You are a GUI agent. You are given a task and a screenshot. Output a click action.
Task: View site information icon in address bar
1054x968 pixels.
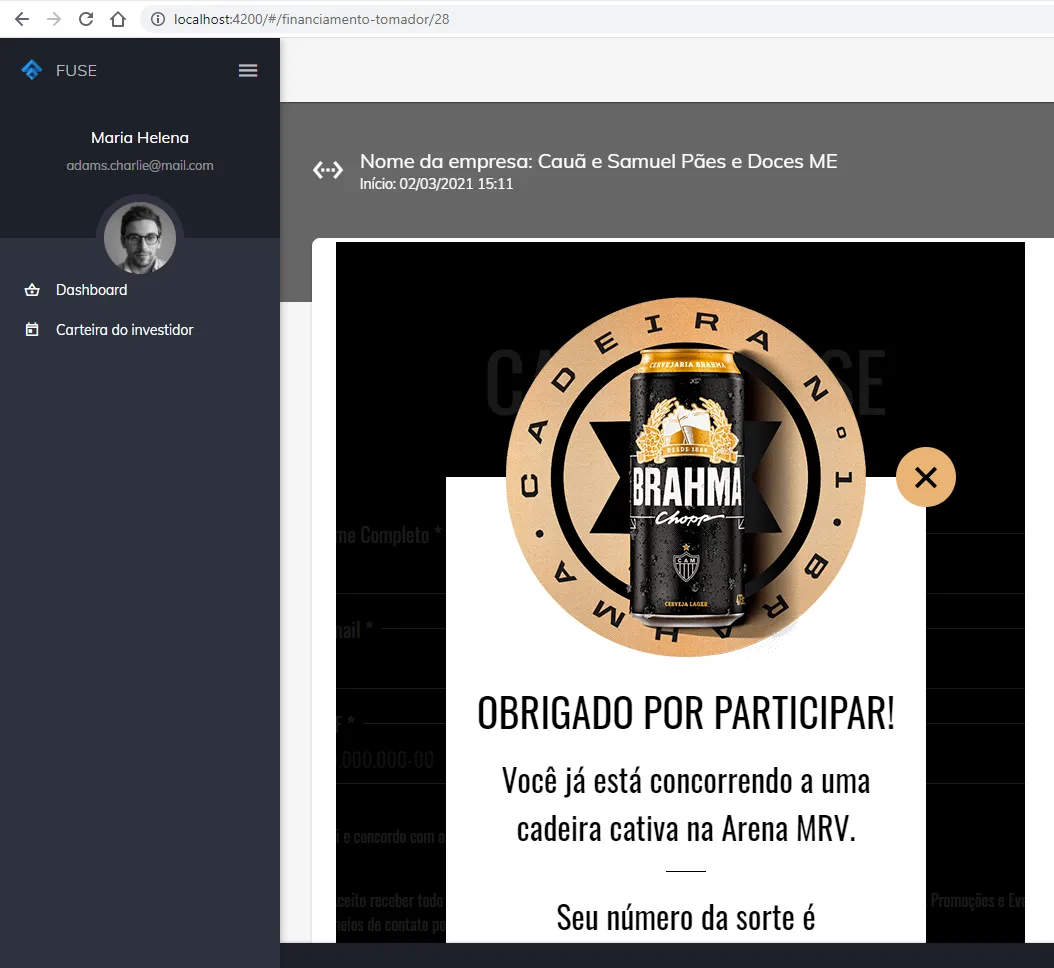click(157, 19)
